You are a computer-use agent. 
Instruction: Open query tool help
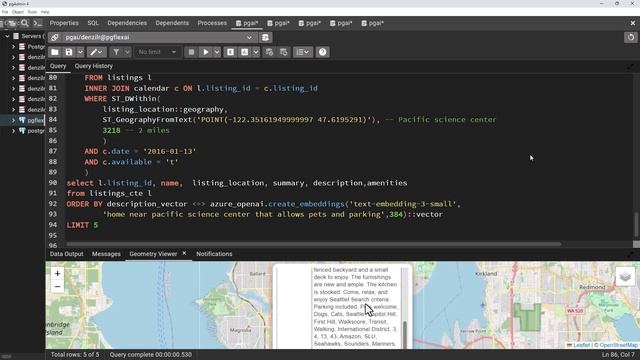tap(322, 52)
